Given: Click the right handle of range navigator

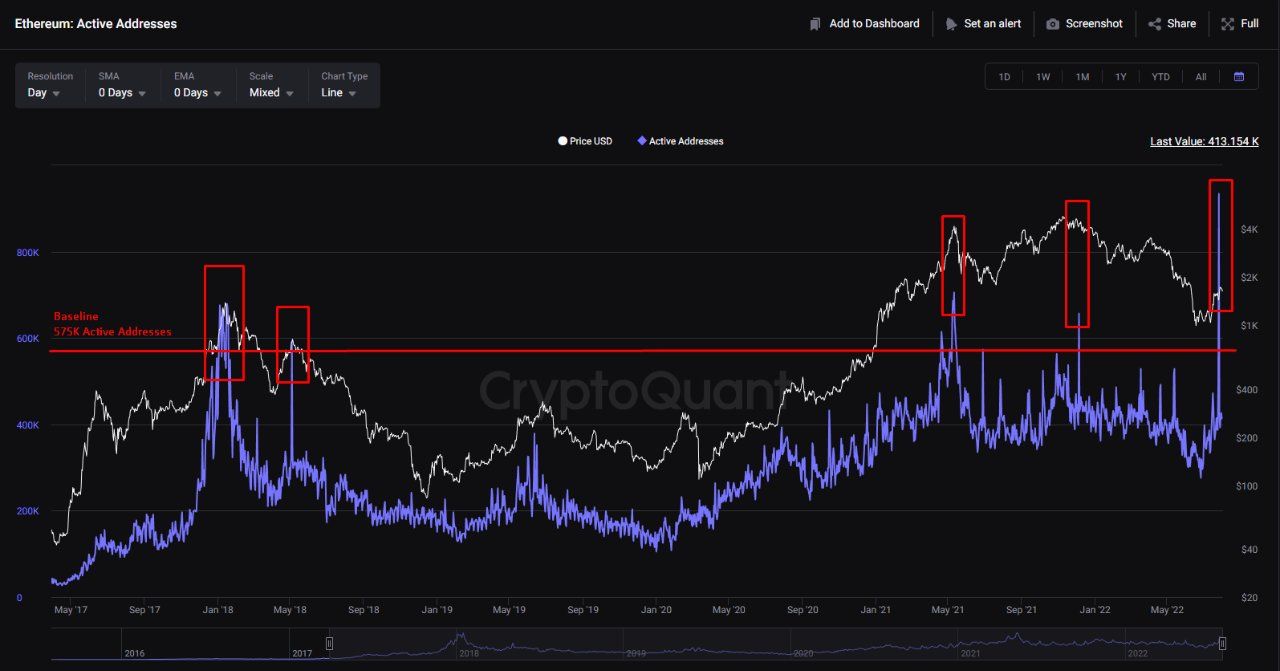Looking at the screenshot, I should pos(1222,643).
